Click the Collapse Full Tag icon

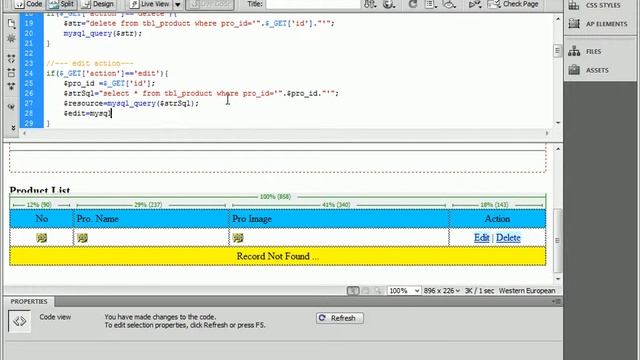[x=11, y=59]
